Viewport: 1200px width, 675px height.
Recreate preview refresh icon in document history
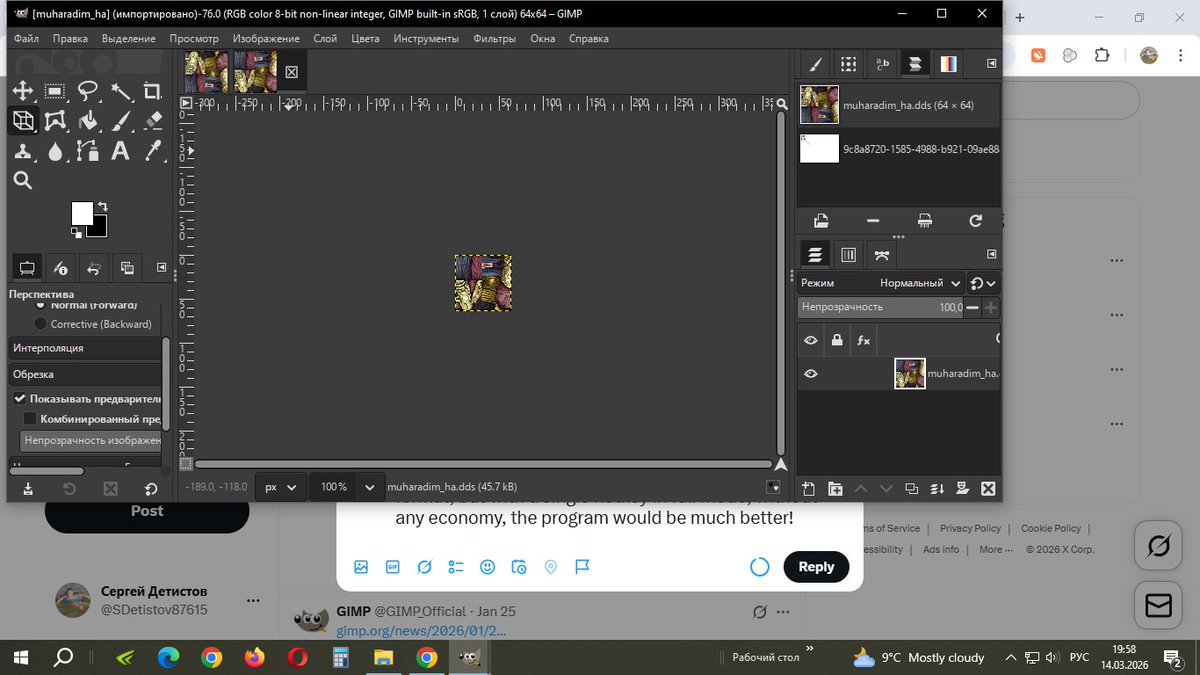[x=976, y=220]
